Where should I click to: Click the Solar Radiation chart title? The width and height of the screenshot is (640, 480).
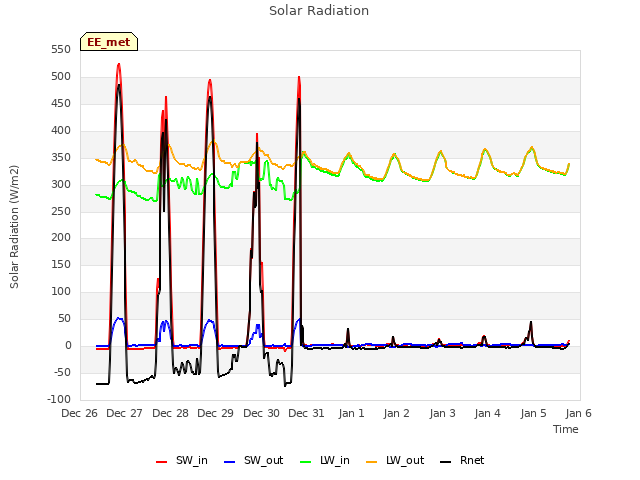[x=319, y=11]
